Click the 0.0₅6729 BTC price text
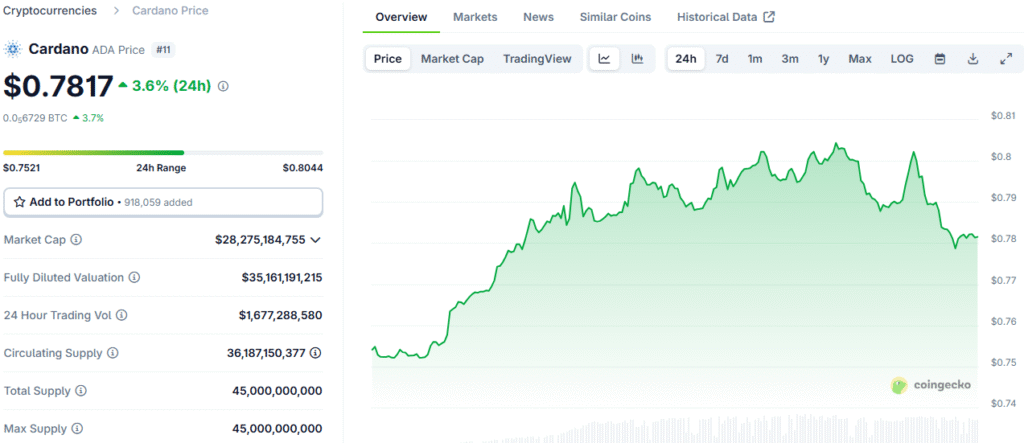Image resolution: width=1024 pixels, height=443 pixels. click(x=35, y=118)
